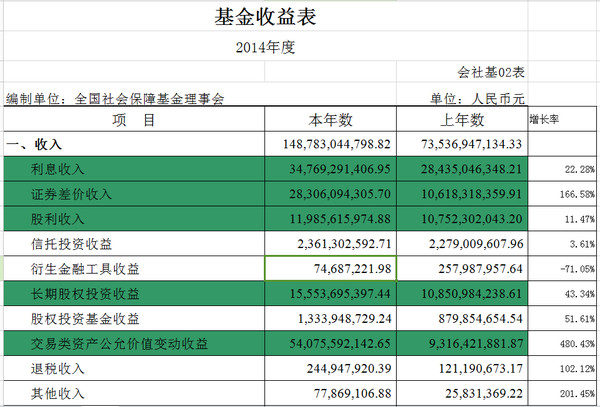Select the 信托投资收益 row label
Image resolution: width=600 pixels, height=407 pixels.
tap(134, 244)
